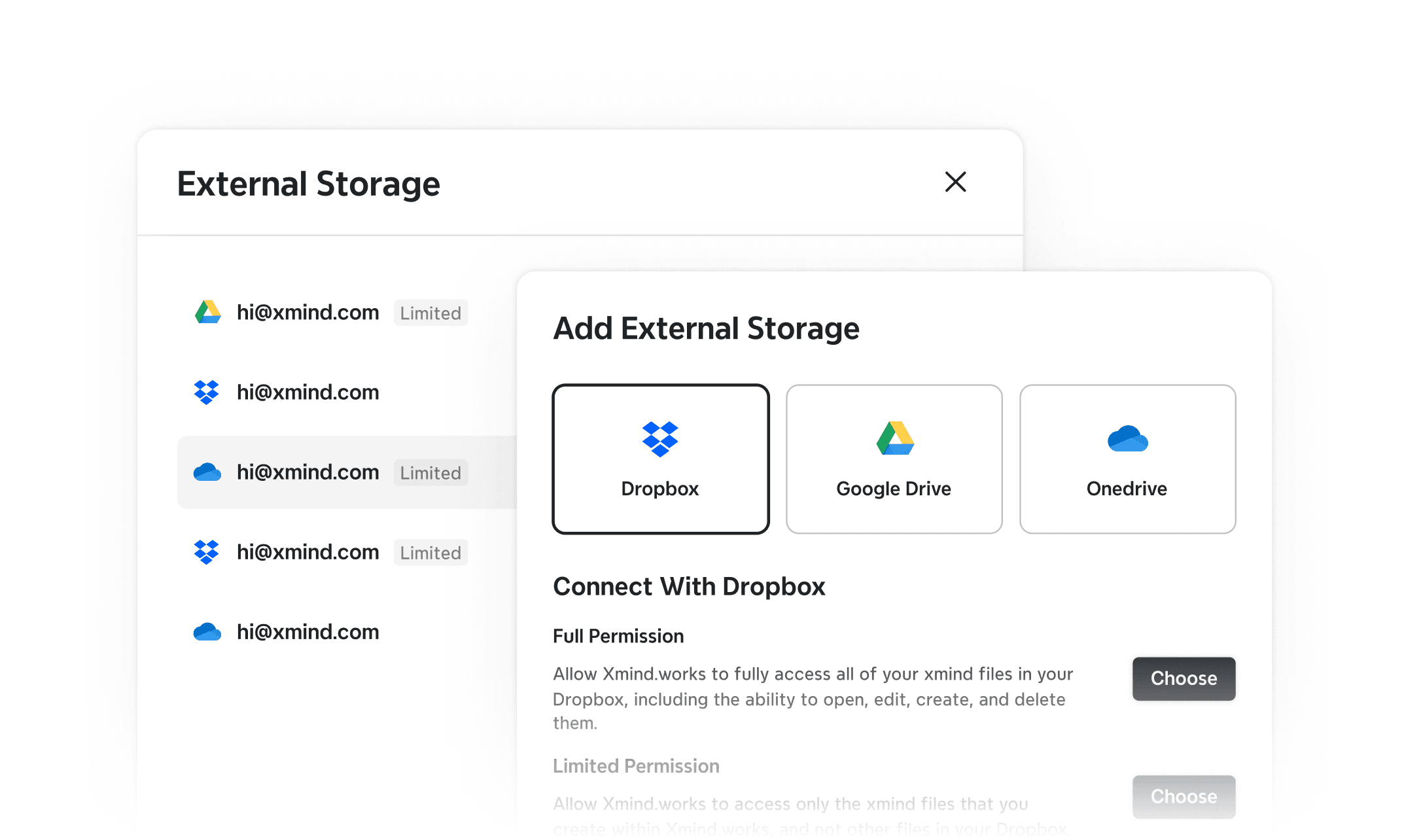Click the Google Drive icon beside first account

pyautogui.click(x=207, y=312)
